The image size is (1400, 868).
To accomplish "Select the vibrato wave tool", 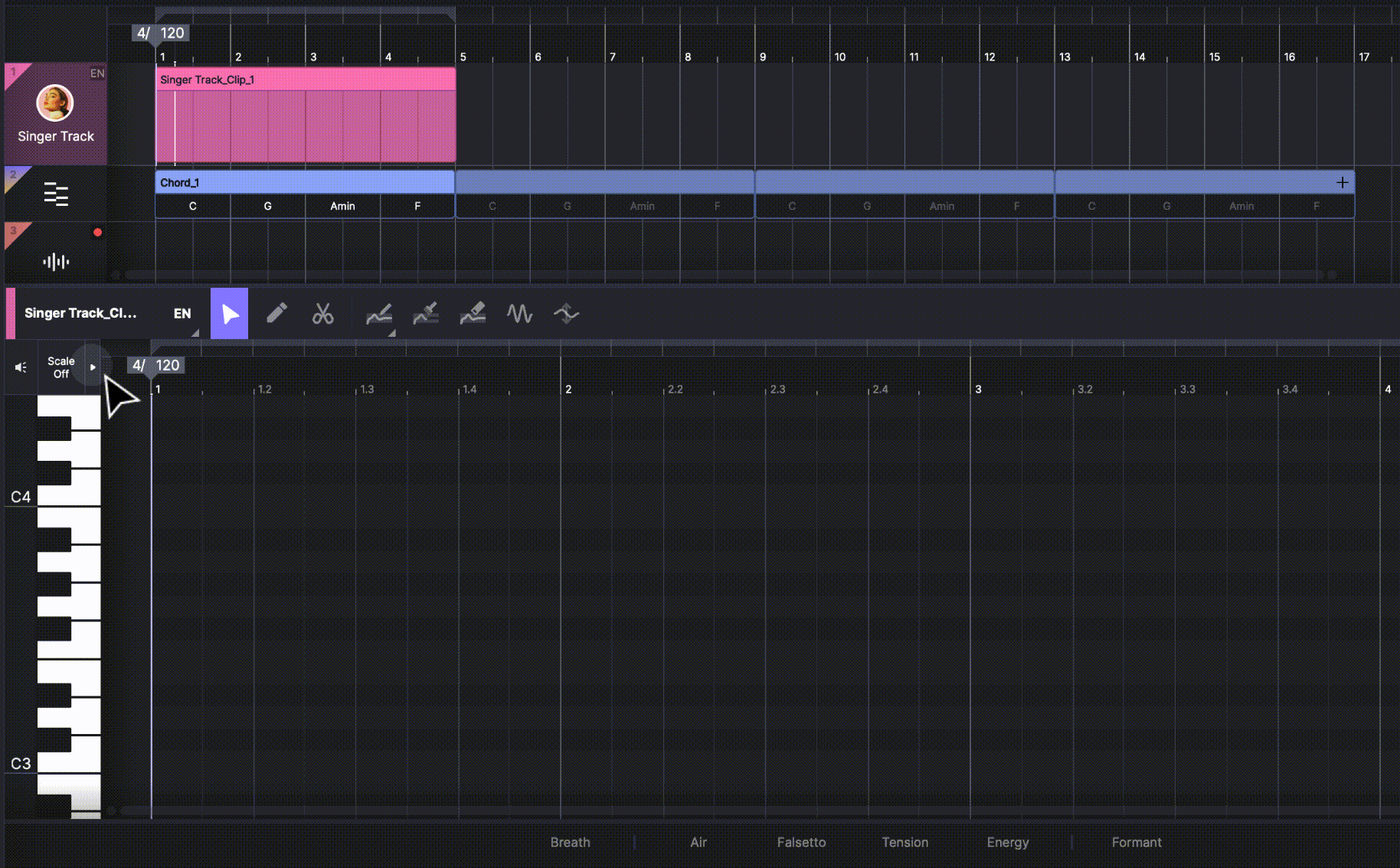I will point(519,314).
